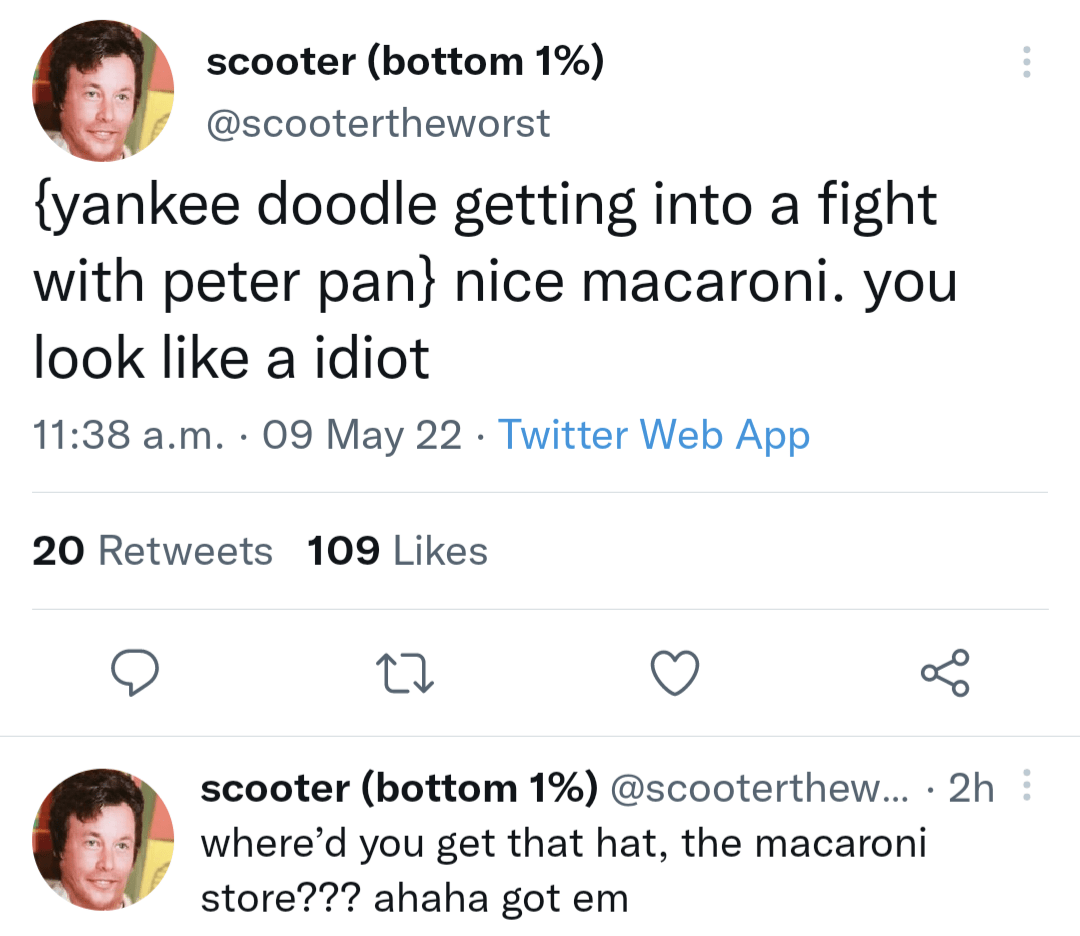The width and height of the screenshot is (1080, 936).
Task: Open the reply tweet's profile avatar
Action: click(x=103, y=839)
